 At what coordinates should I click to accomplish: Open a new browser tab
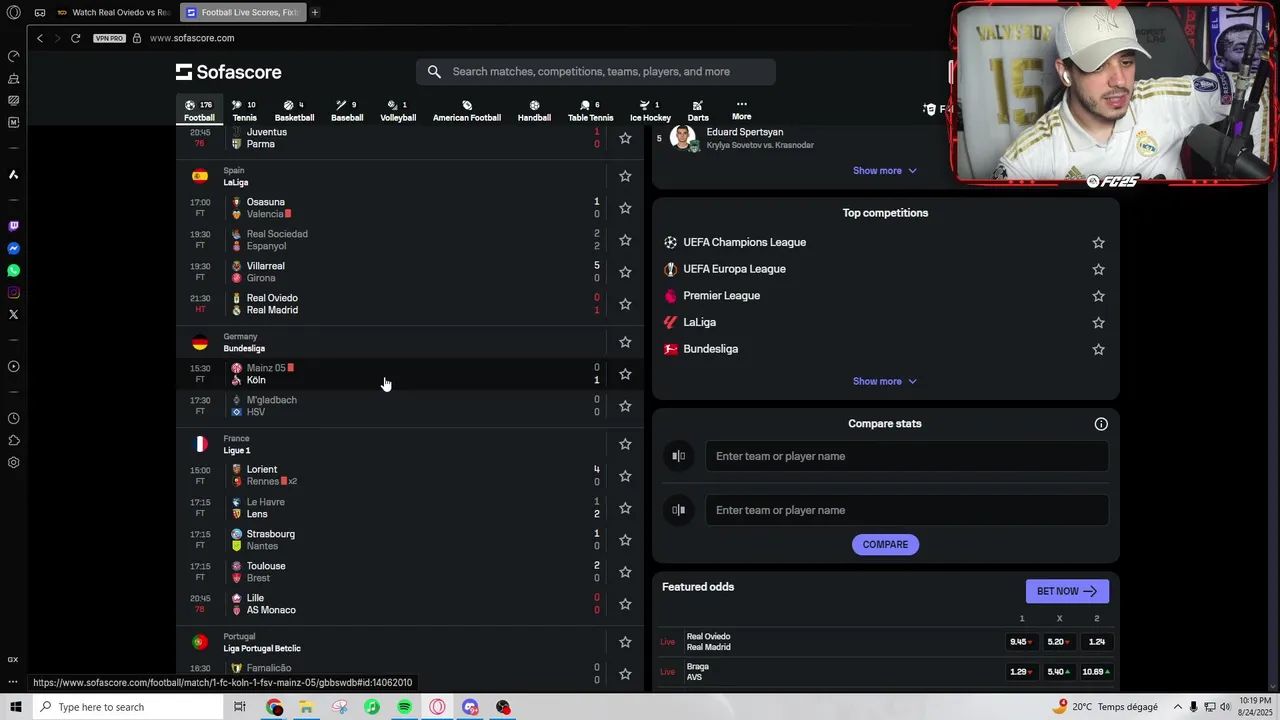(x=315, y=12)
